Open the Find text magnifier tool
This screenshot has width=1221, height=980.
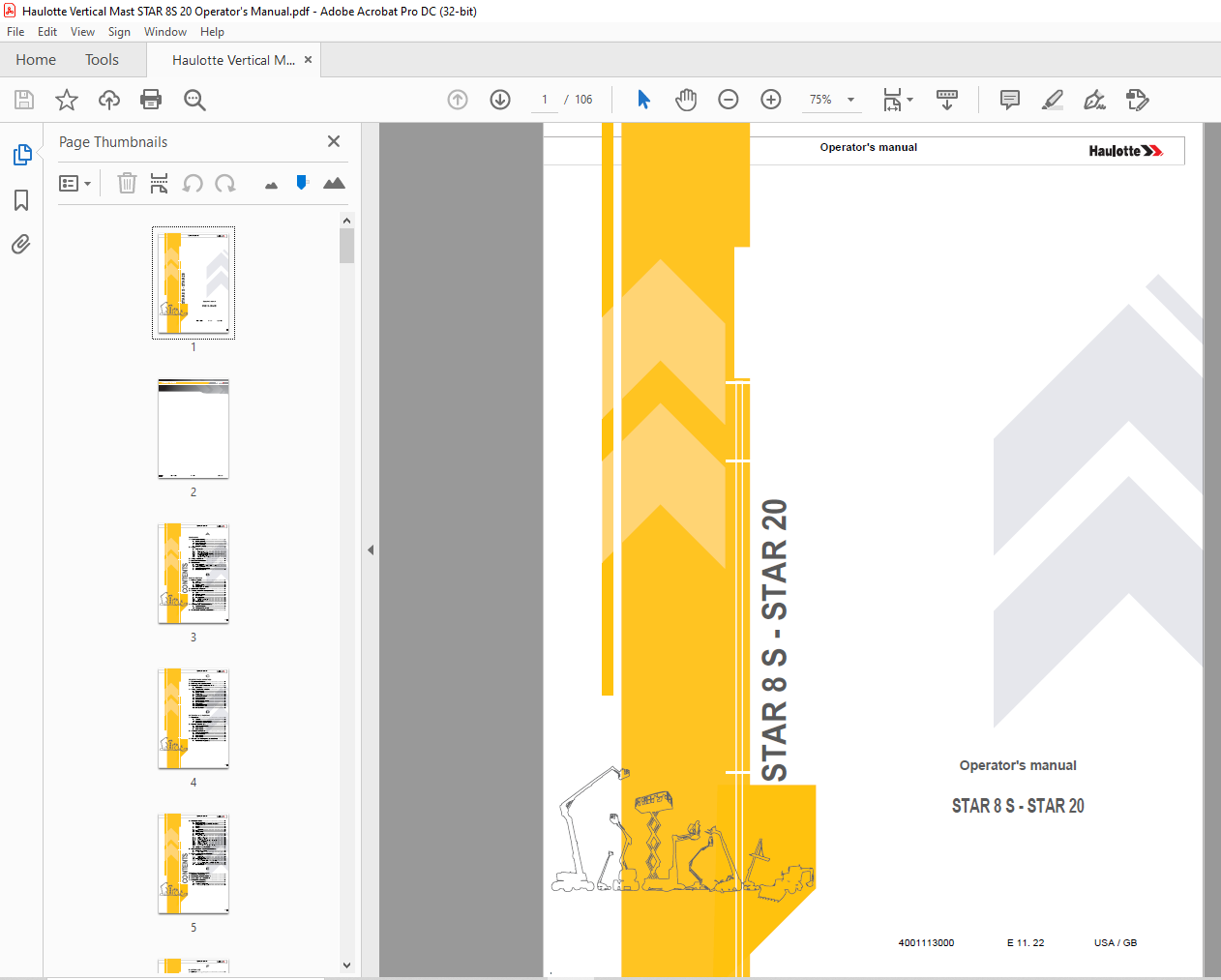[x=194, y=100]
